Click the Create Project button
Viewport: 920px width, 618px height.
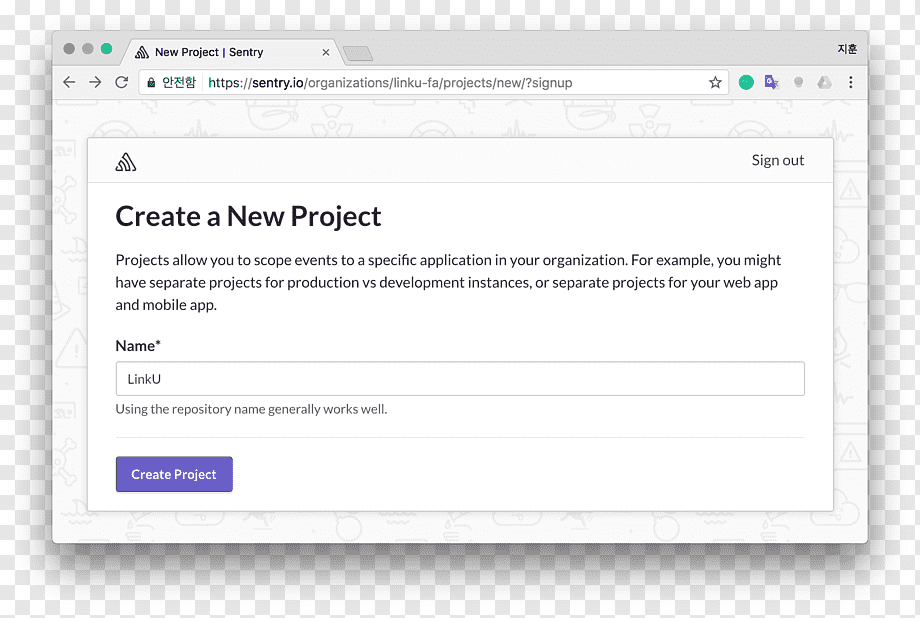click(x=174, y=474)
